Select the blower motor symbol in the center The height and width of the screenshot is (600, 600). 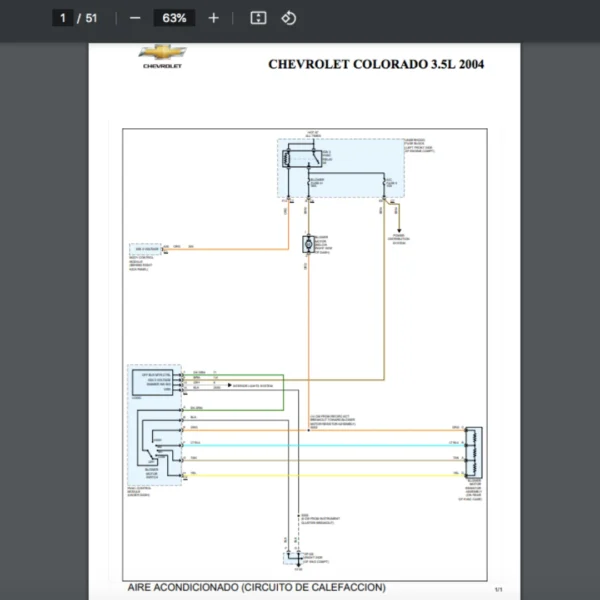point(308,244)
